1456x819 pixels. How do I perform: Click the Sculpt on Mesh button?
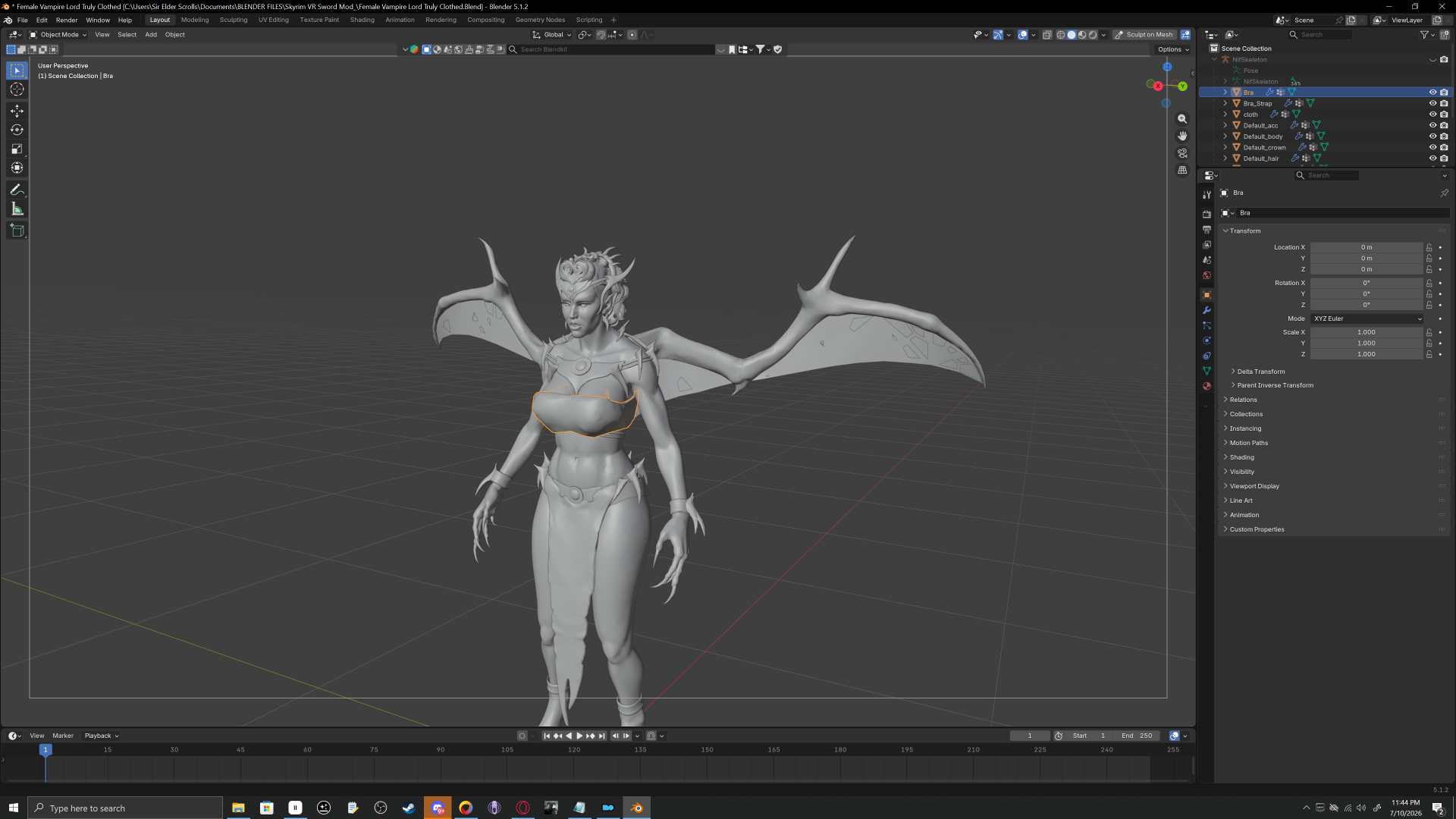pyautogui.click(x=1144, y=35)
